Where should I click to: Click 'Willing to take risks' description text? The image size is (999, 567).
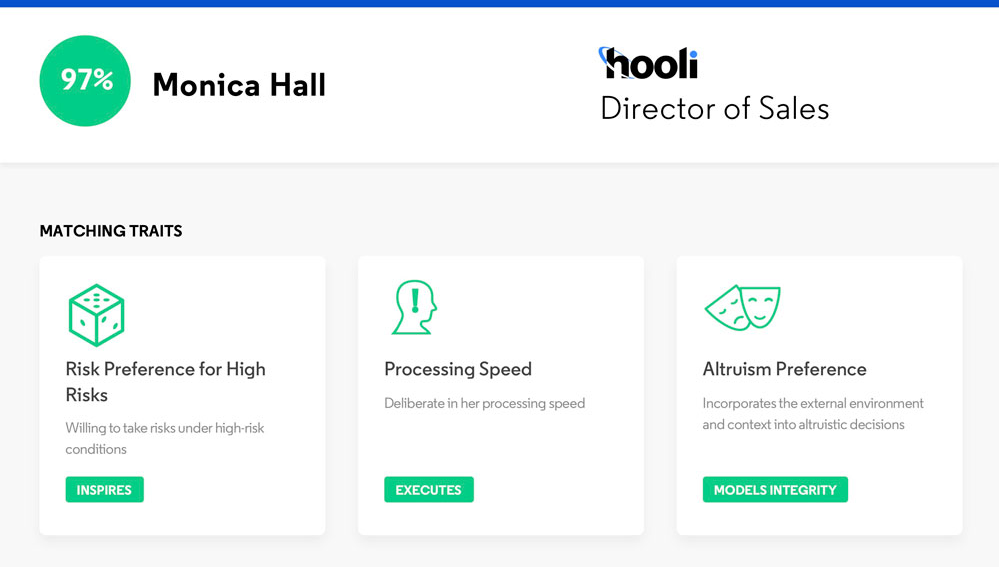click(165, 438)
